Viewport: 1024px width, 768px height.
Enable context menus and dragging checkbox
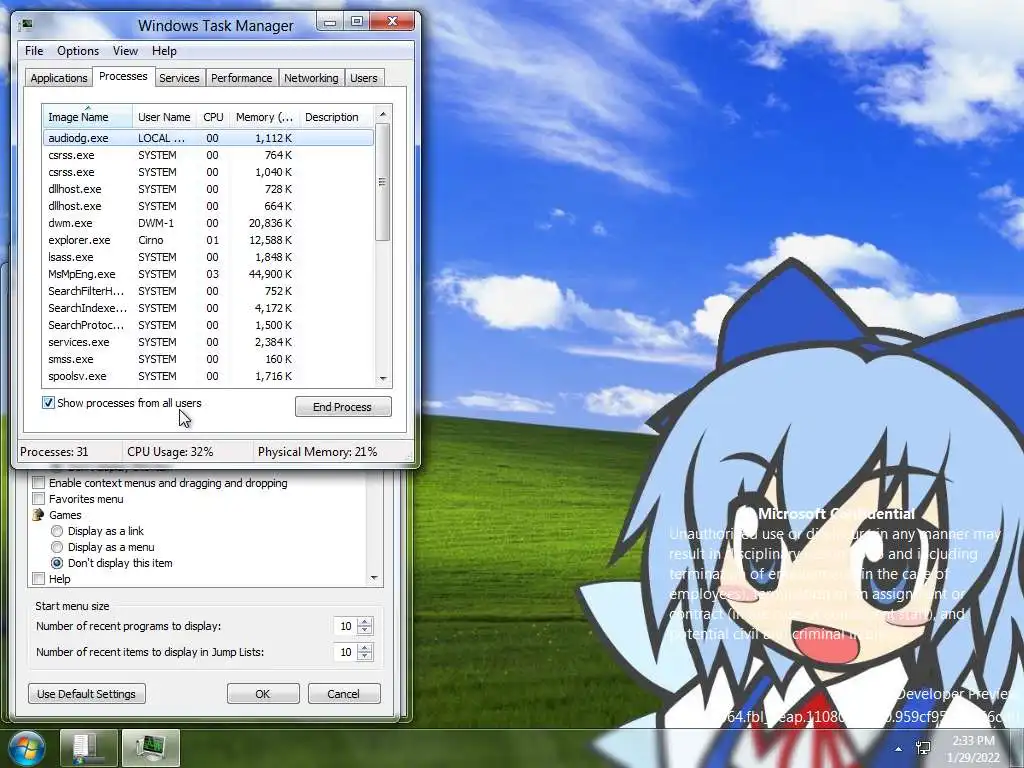pyautogui.click(x=39, y=483)
